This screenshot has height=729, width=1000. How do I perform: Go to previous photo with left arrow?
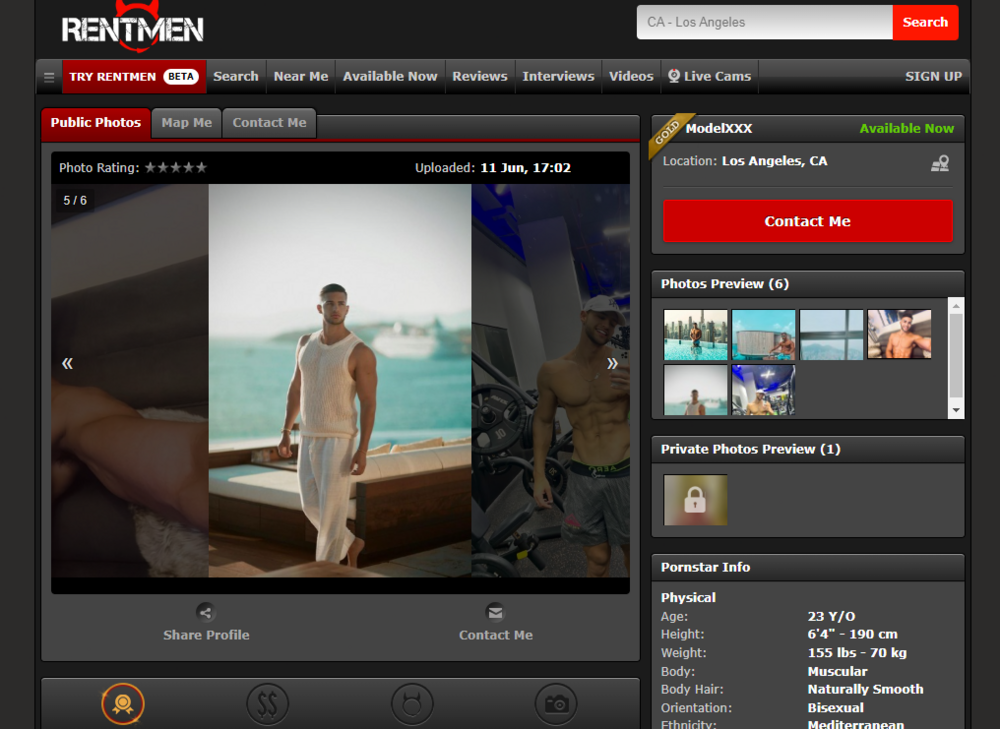(68, 363)
